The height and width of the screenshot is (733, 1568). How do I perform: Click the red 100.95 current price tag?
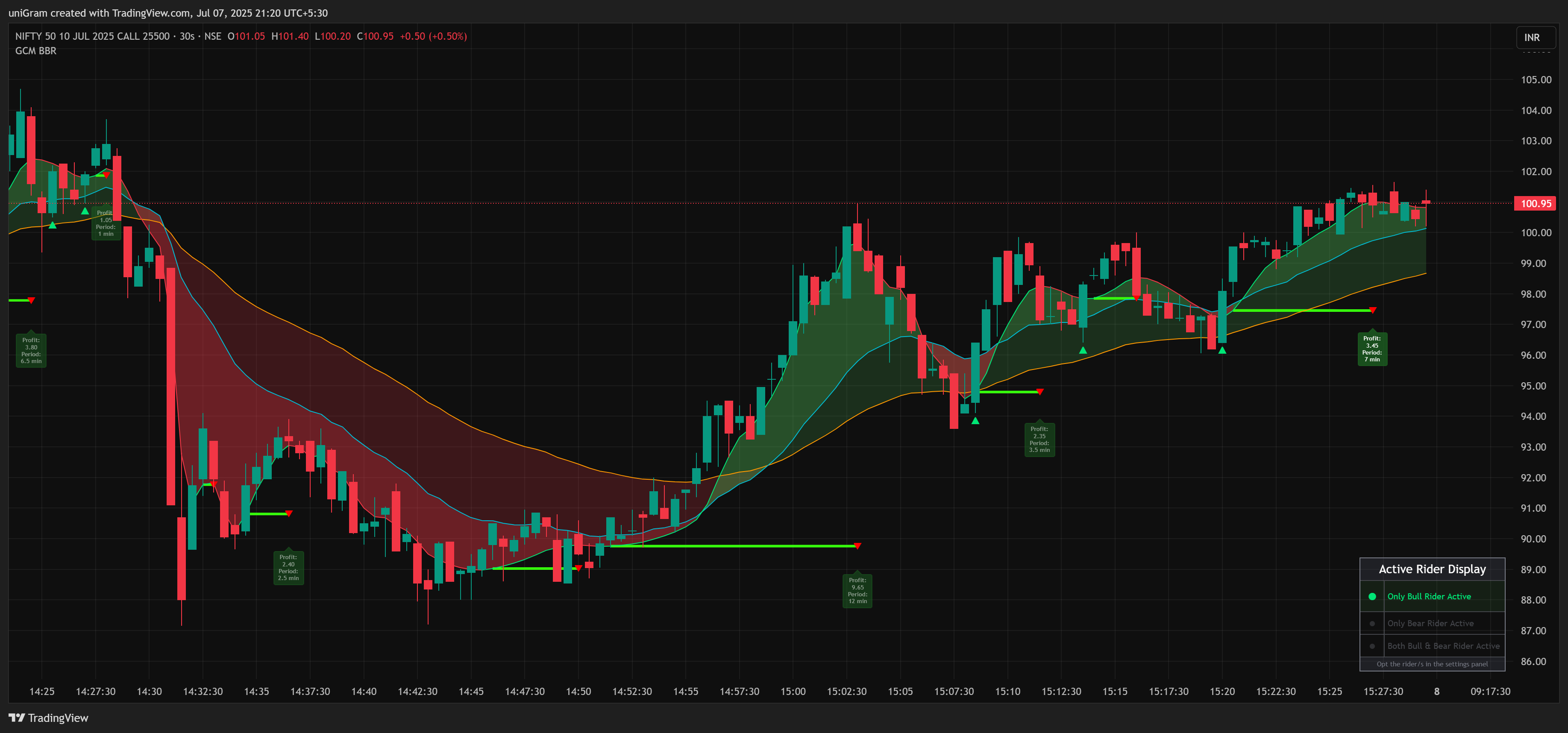(1535, 203)
